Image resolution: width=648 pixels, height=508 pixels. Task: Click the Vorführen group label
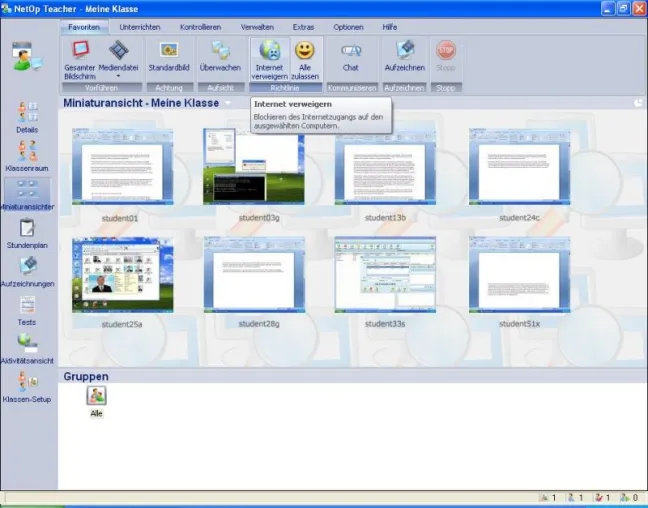pyautogui.click(x=102, y=88)
